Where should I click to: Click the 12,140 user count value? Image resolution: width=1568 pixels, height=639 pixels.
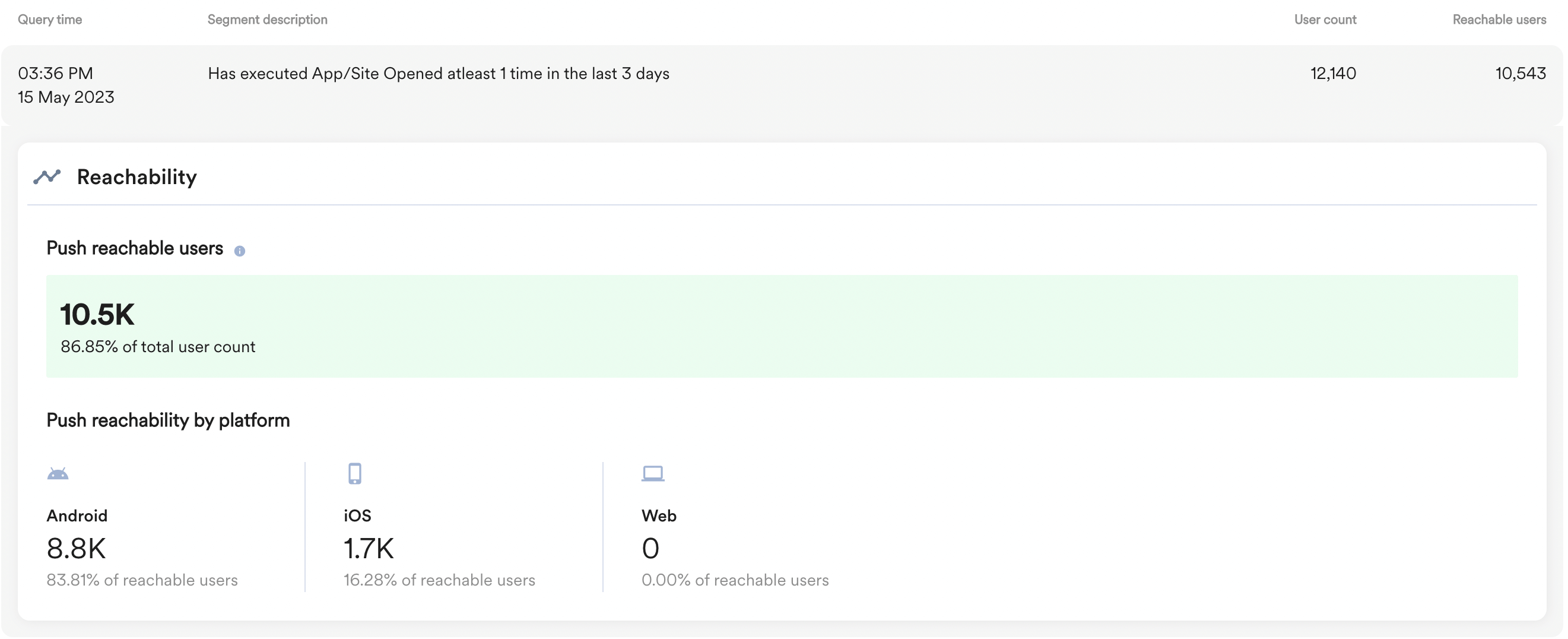click(1332, 74)
